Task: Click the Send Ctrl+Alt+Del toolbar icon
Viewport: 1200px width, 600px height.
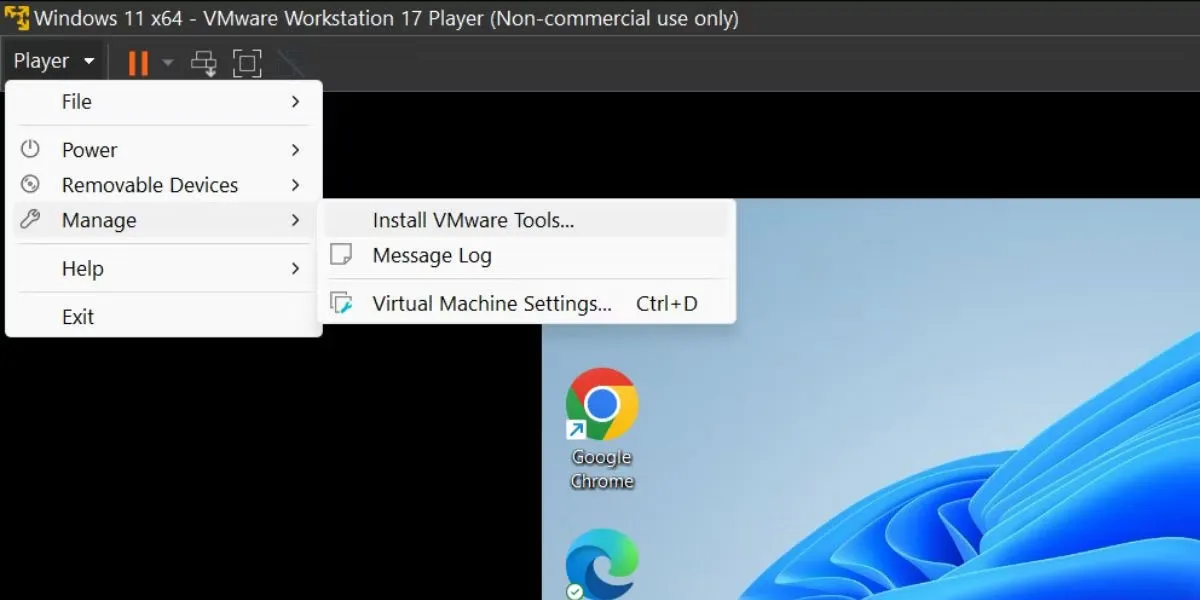Action: [204, 62]
